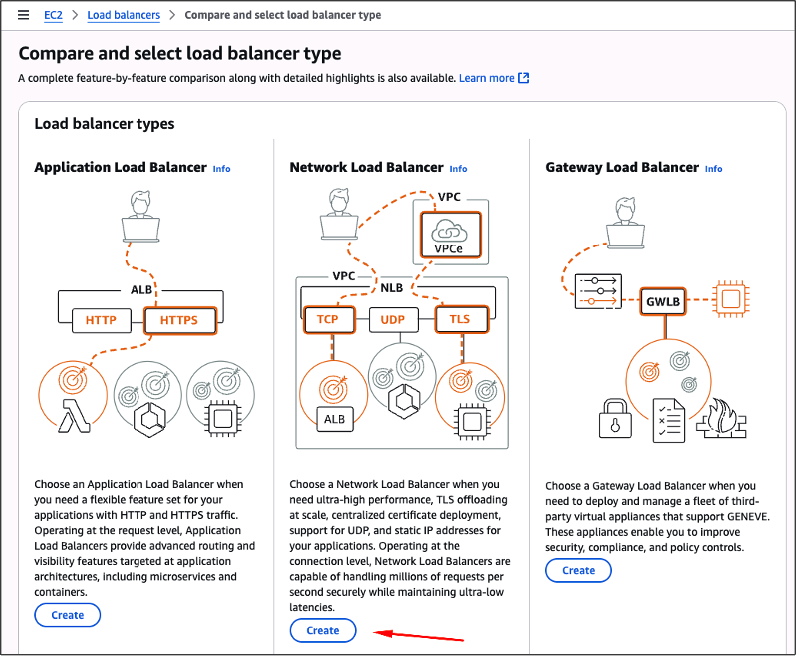This screenshot has height=658, width=797.
Task: Click the HTTPS box in ALB diagram
Action: (180, 320)
